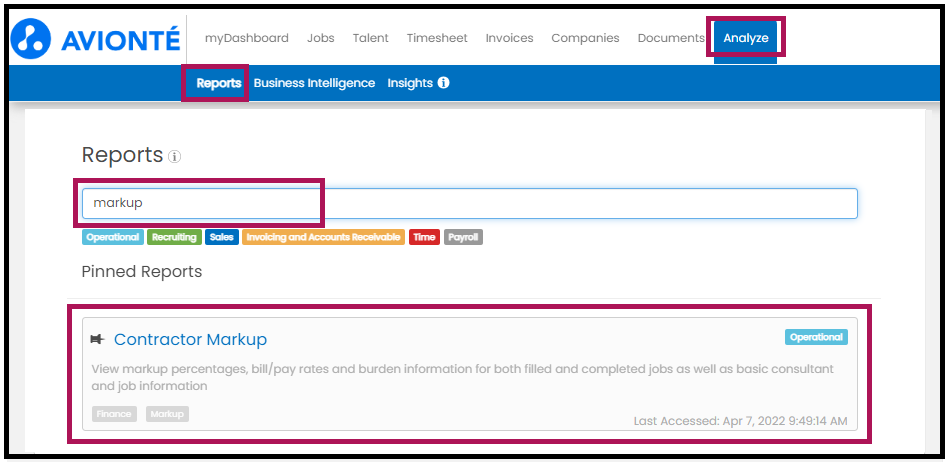Select the Analyze tab
The width and height of the screenshot is (947, 462).
tap(746, 38)
